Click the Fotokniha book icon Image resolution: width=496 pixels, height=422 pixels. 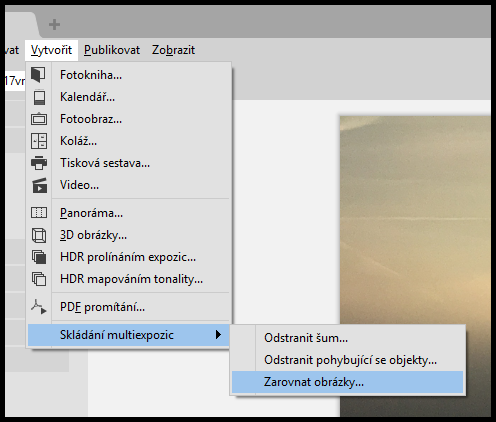39,75
